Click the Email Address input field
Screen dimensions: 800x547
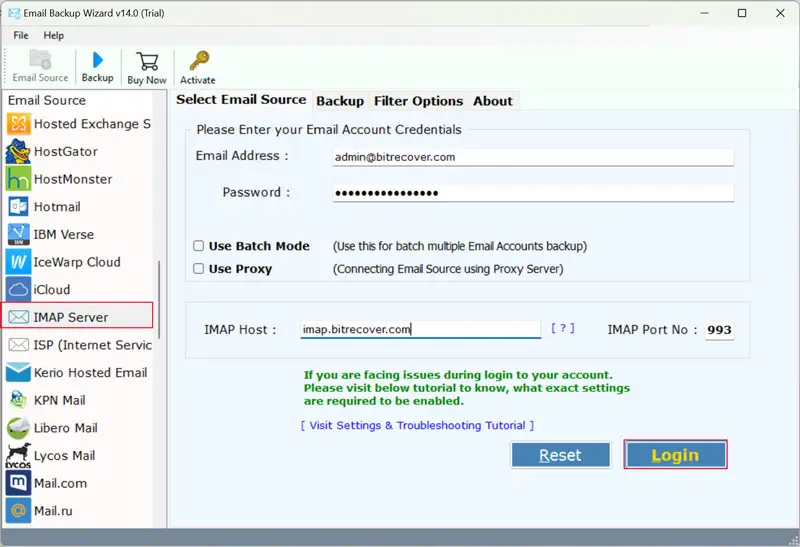coord(533,157)
